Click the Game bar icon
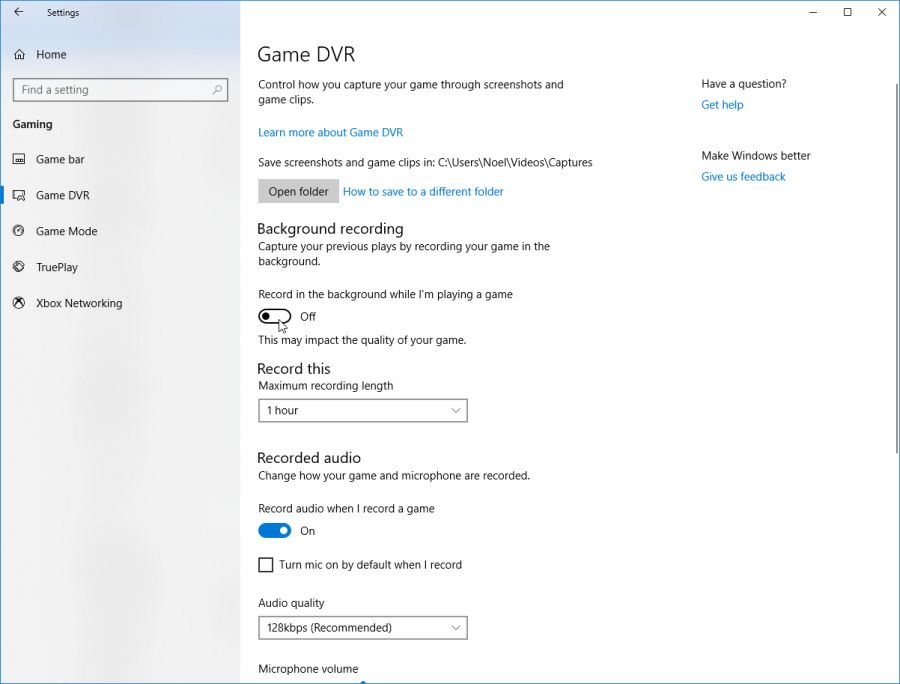Viewport: 900px width, 684px height. click(19, 160)
